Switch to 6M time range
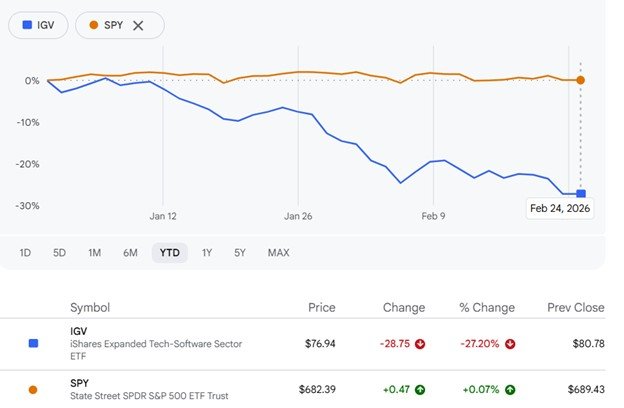 [130, 253]
